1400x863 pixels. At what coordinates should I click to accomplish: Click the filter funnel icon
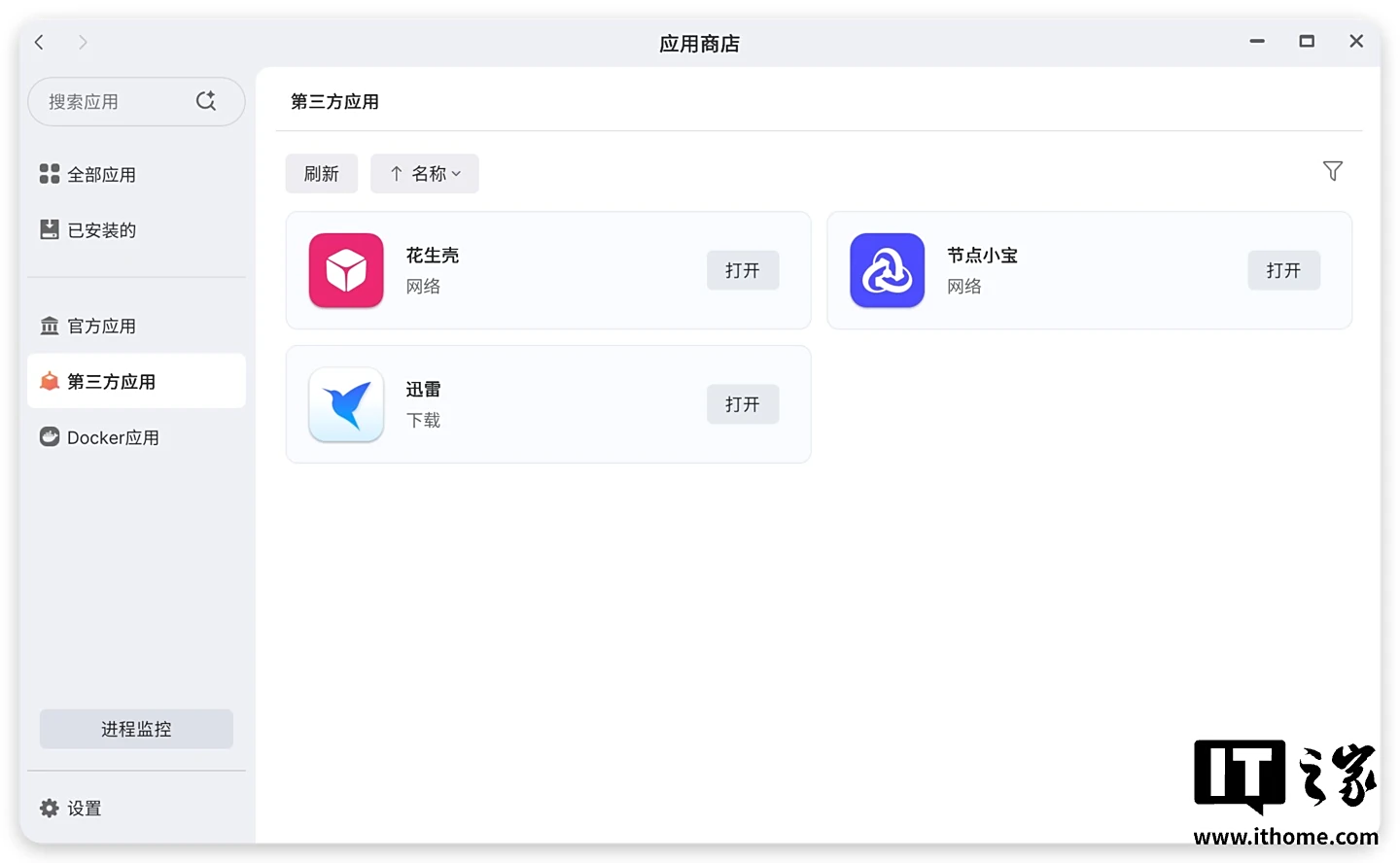(x=1332, y=171)
